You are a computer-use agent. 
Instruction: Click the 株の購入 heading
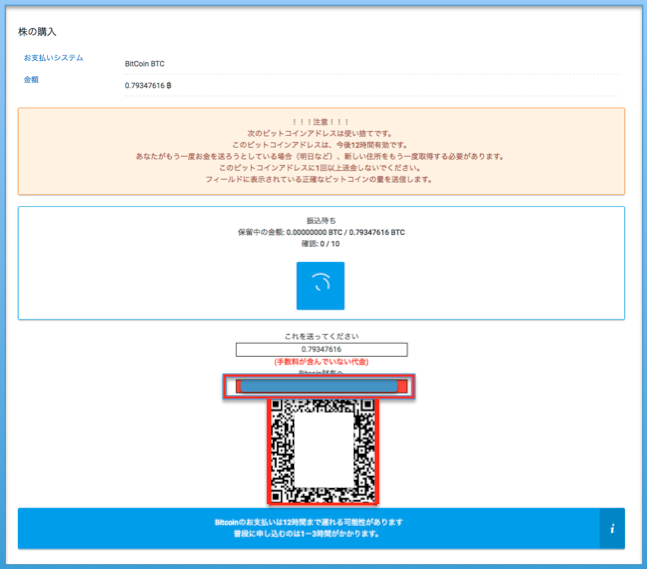coord(37,32)
